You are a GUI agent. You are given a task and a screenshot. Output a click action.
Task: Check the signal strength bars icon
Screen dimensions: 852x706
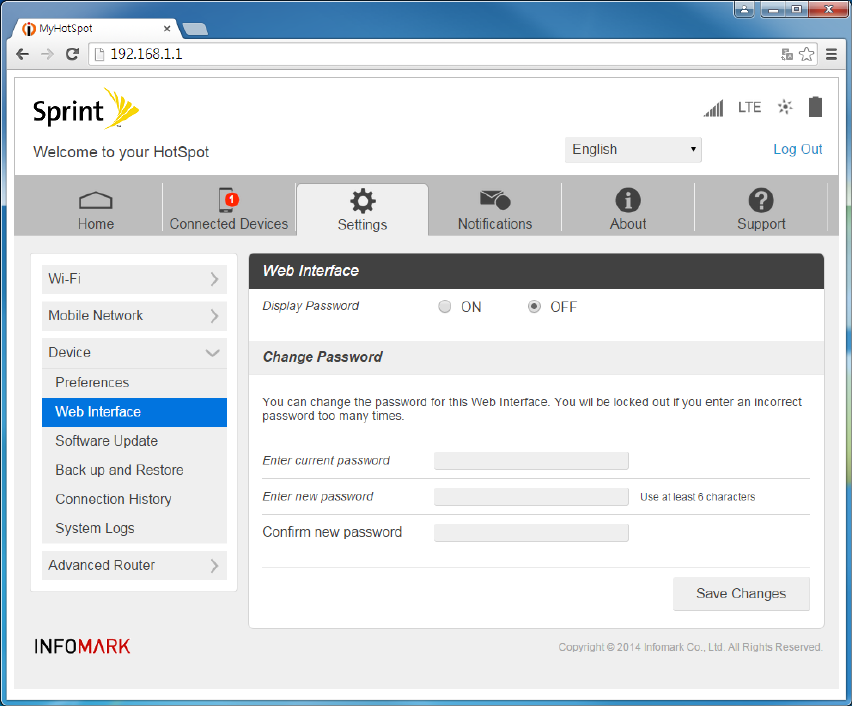pos(713,108)
